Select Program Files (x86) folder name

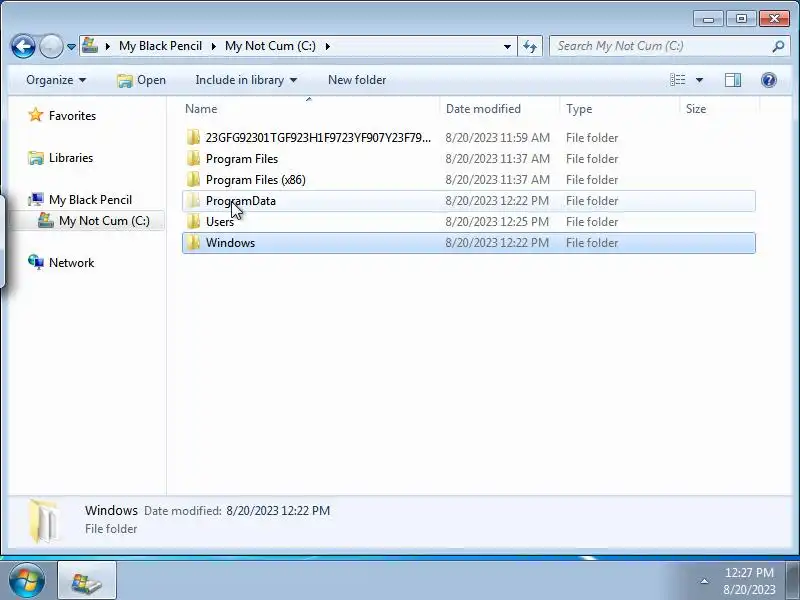[256, 180]
